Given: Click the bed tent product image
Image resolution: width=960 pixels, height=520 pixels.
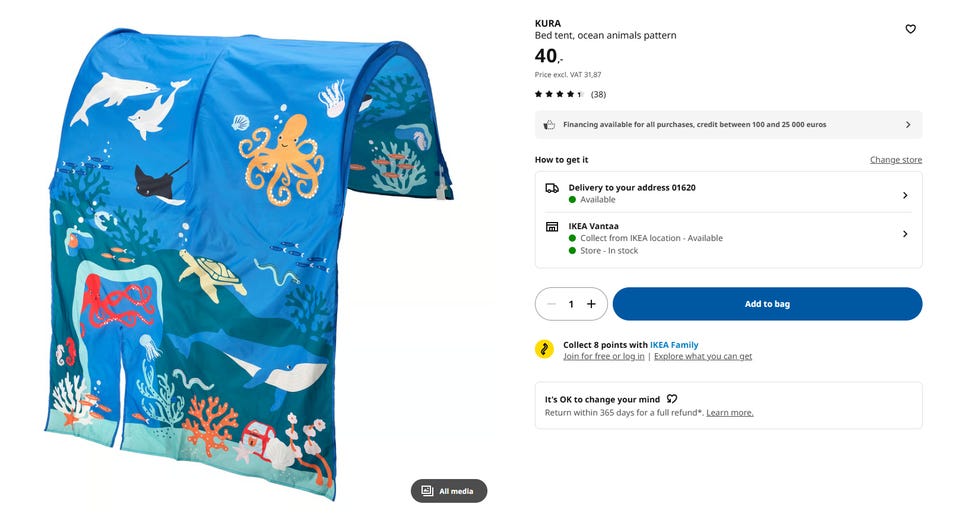Looking at the screenshot, I should 248,263.
